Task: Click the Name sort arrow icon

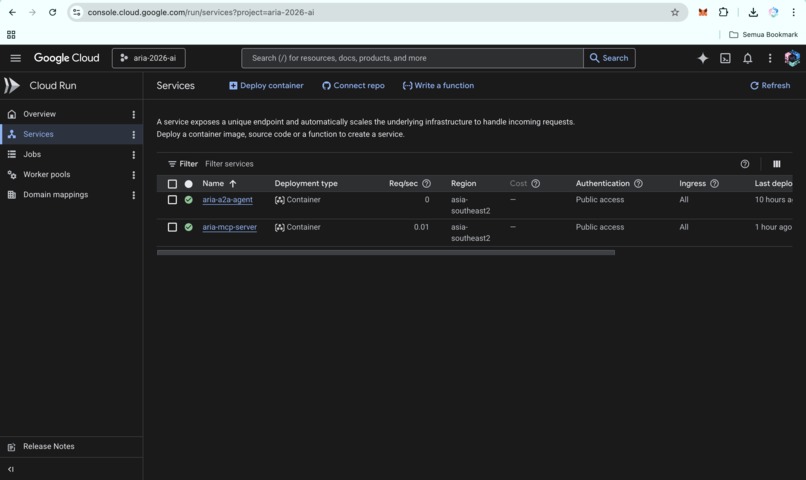Action: (x=232, y=183)
